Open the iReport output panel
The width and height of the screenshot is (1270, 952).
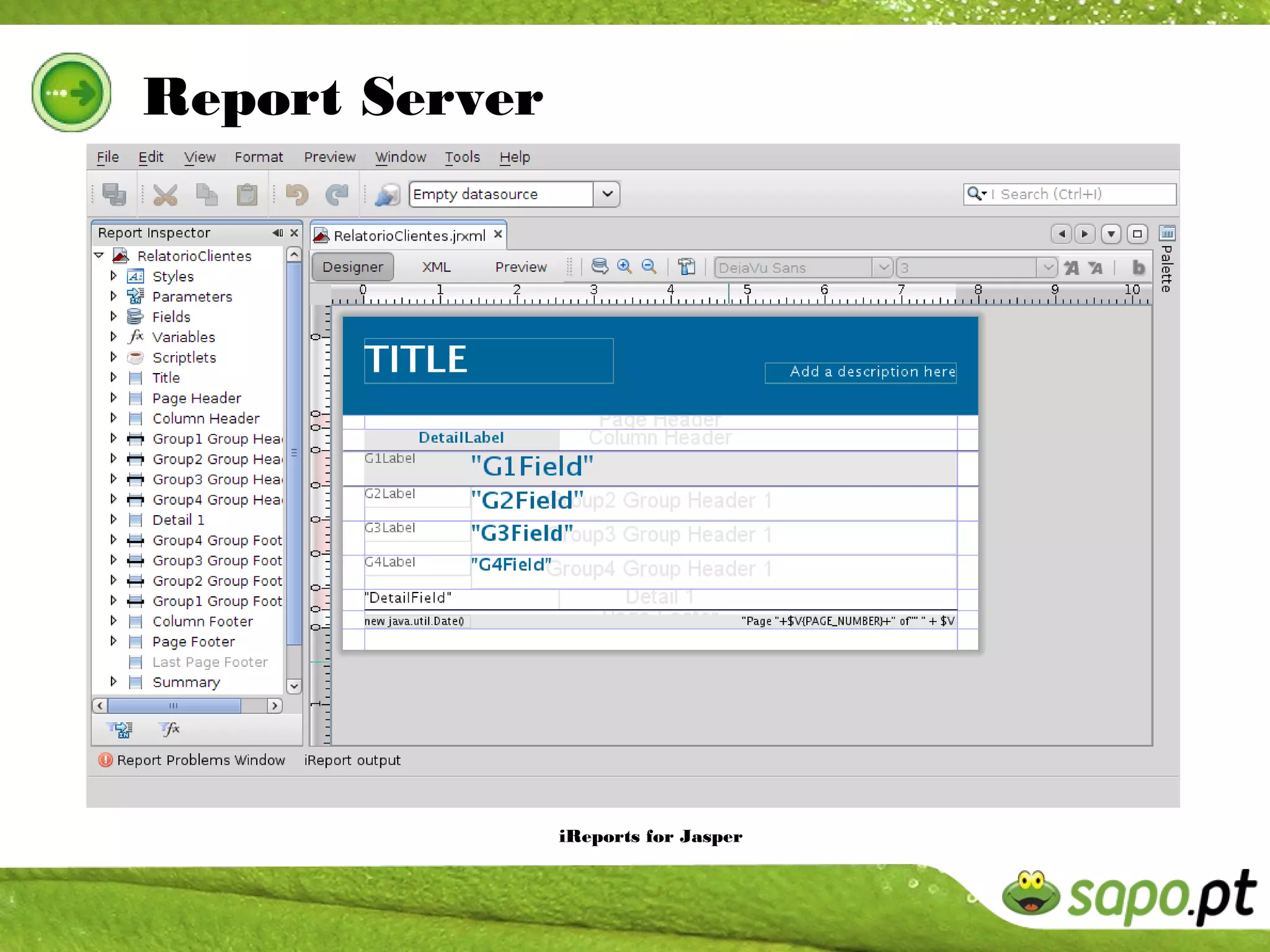[352, 760]
